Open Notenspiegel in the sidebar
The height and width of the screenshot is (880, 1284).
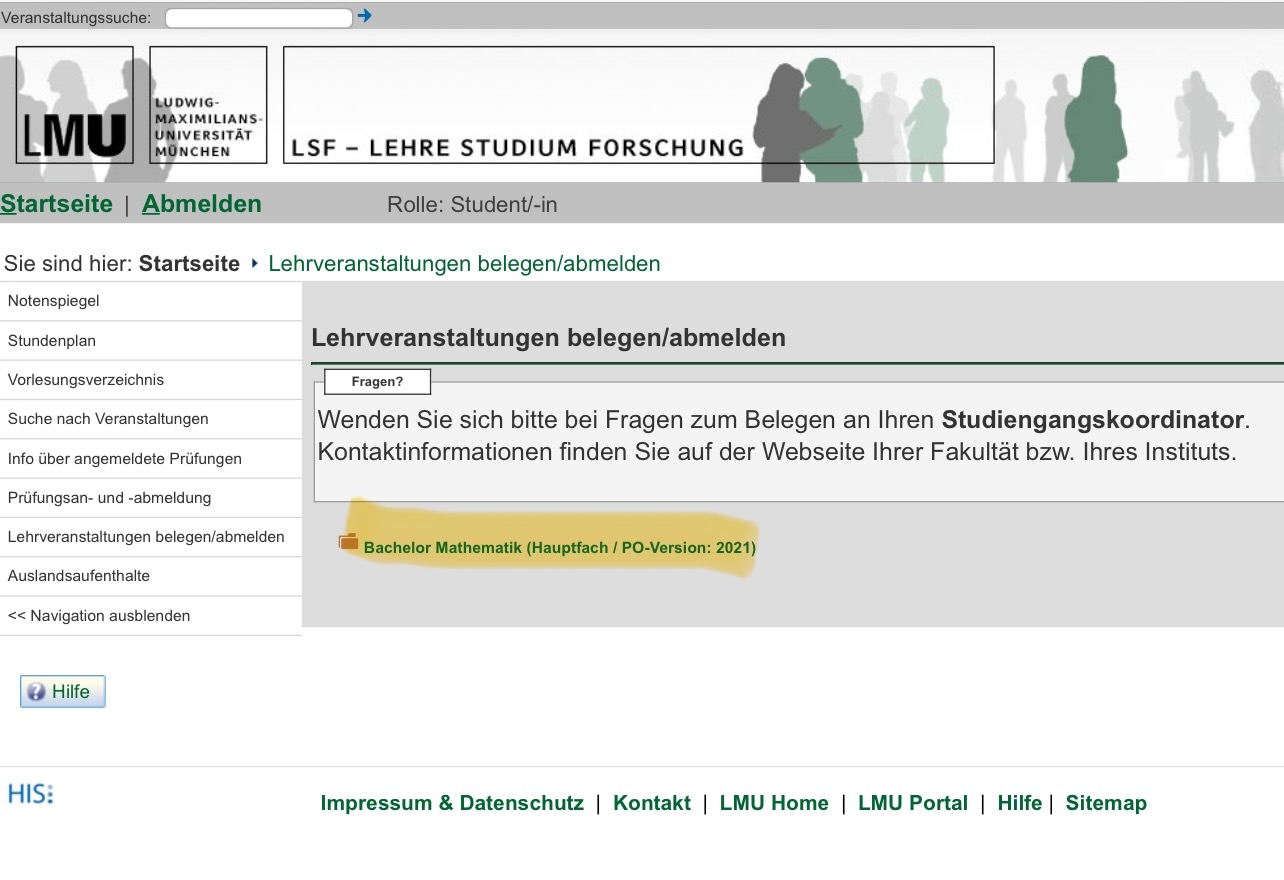(53, 301)
